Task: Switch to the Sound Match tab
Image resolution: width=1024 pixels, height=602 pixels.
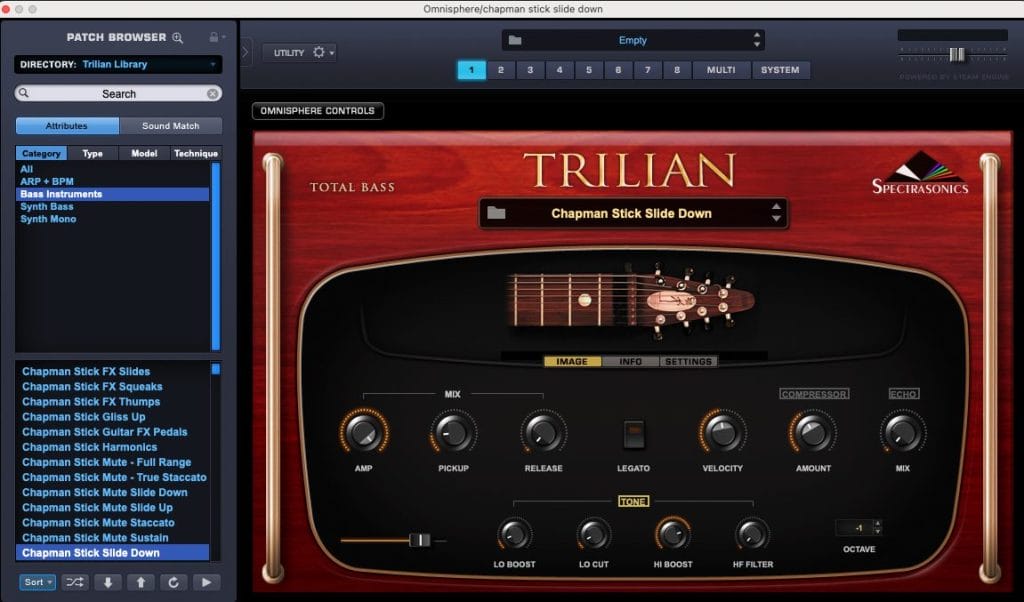Action: pos(170,126)
